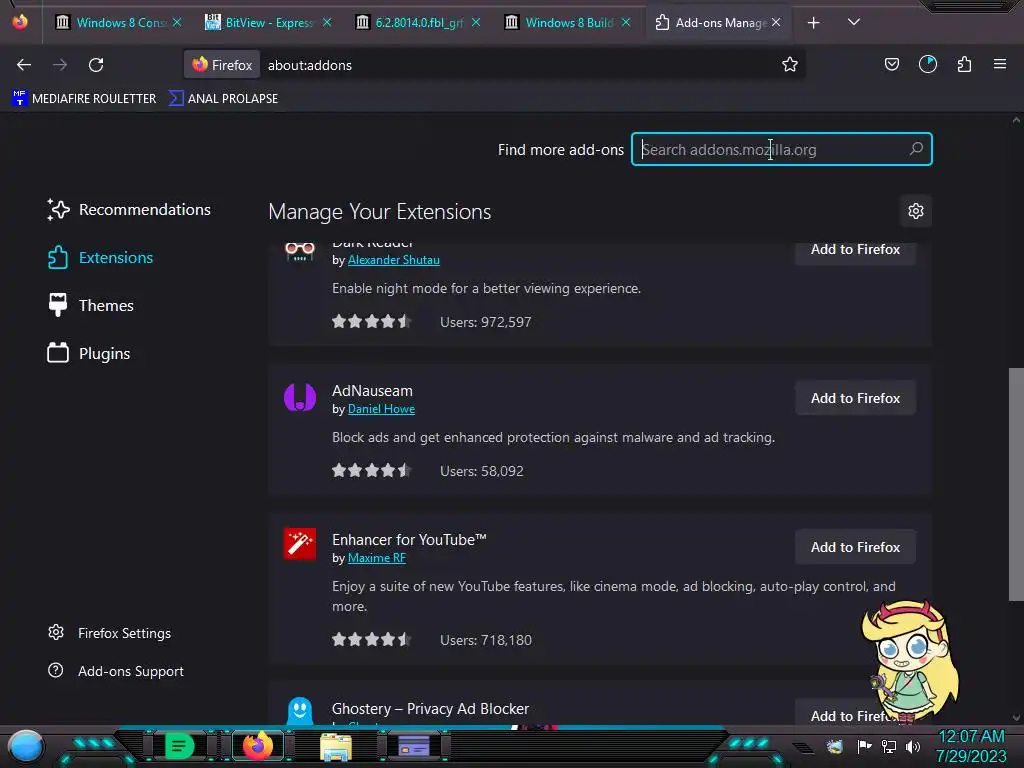Image resolution: width=1024 pixels, height=768 pixels.
Task: Open the MEDIAFIRE ROULETTER bookmark
Action: 84,99
